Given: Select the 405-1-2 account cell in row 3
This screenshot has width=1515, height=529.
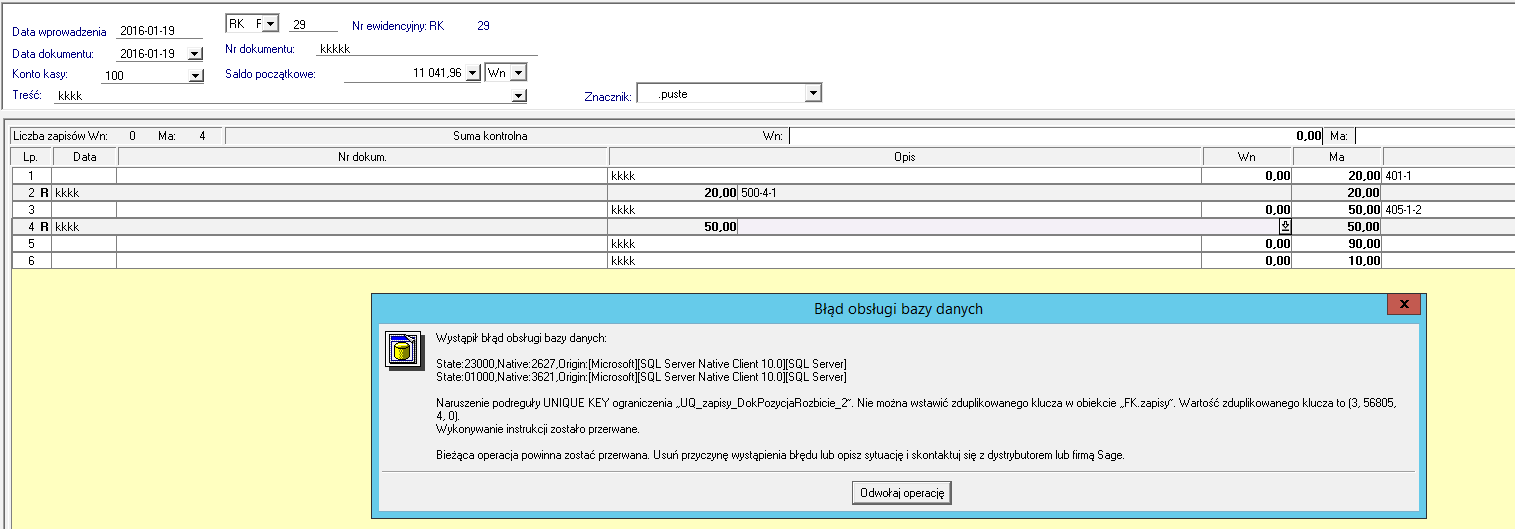Looking at the screenshot, I should pyautogui.click(x=1446, y=210).
